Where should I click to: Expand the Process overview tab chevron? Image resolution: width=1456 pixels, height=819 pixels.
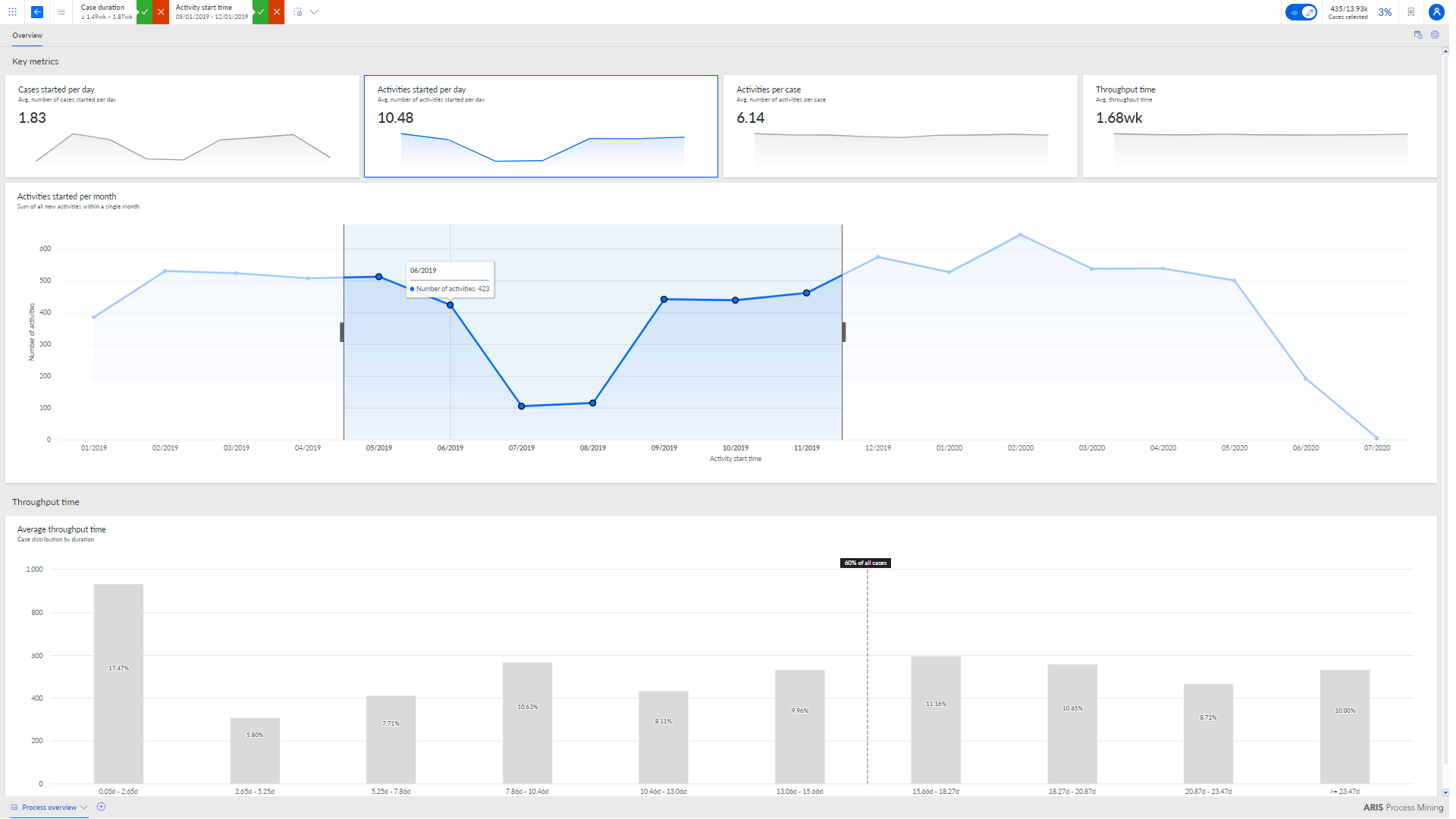click(x=84, y=808)
